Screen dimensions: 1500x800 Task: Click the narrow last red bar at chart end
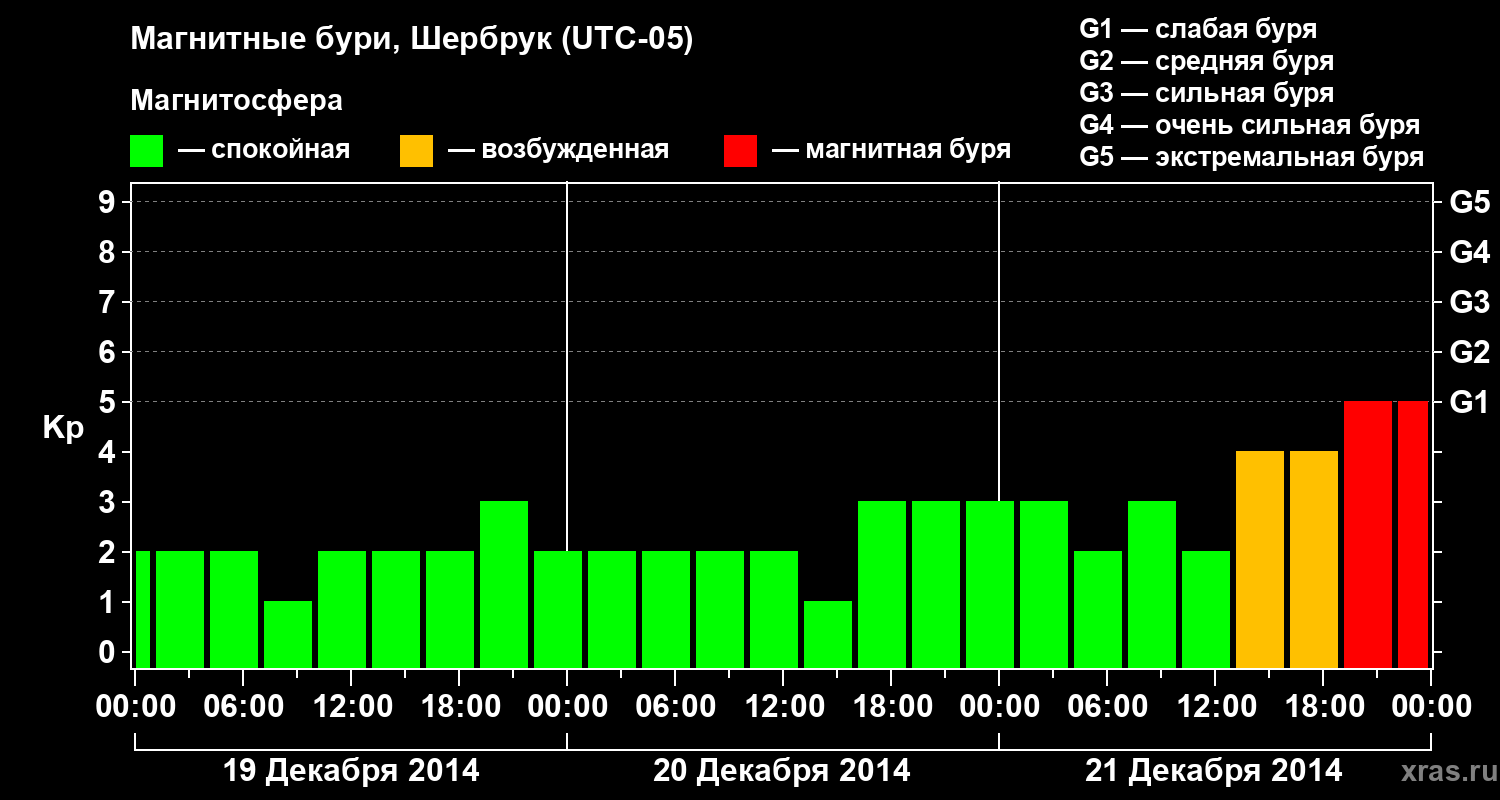1413,534
